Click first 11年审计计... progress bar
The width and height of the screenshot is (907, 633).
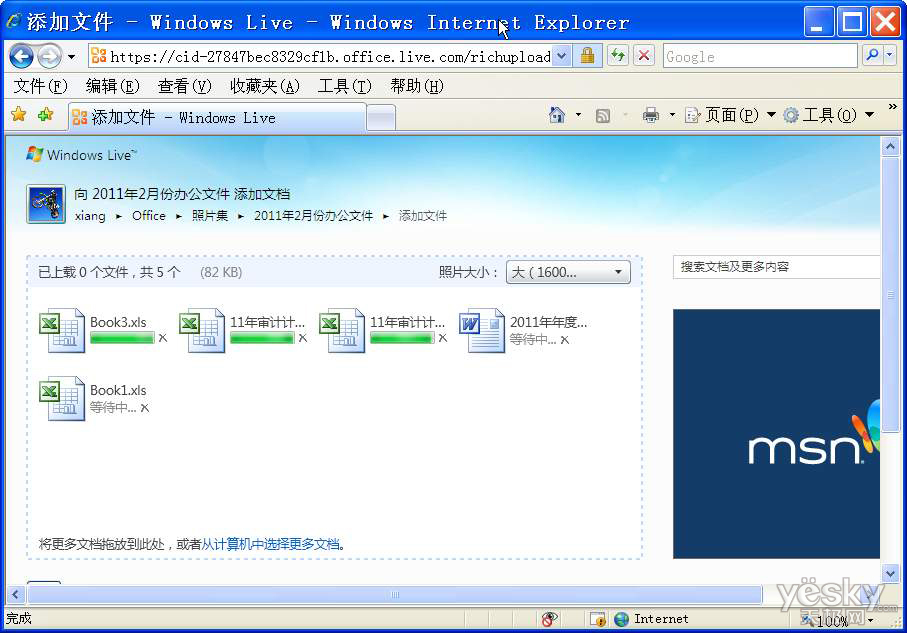coord(262,338)
